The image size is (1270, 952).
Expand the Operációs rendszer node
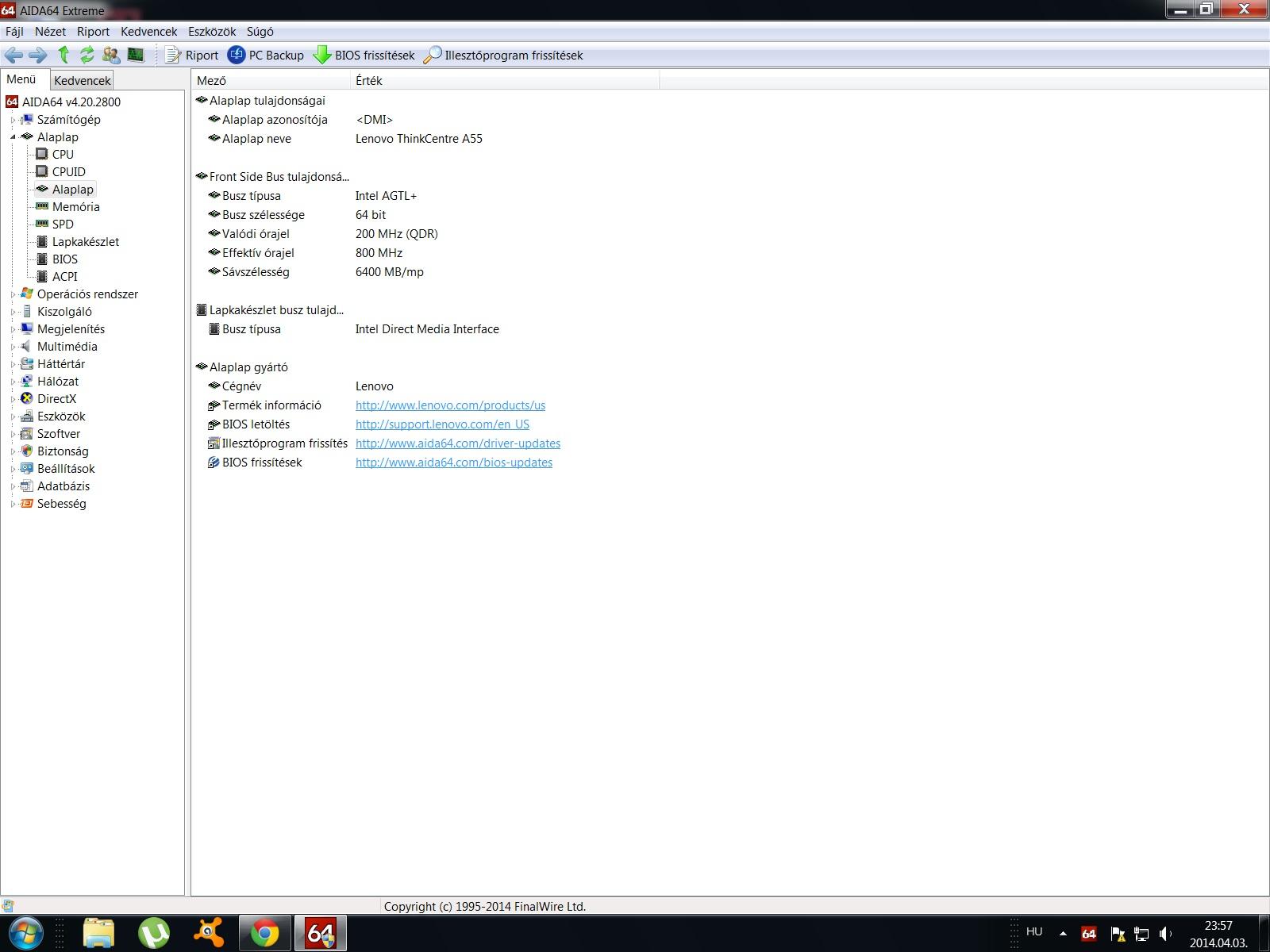[x=13, y=294]
